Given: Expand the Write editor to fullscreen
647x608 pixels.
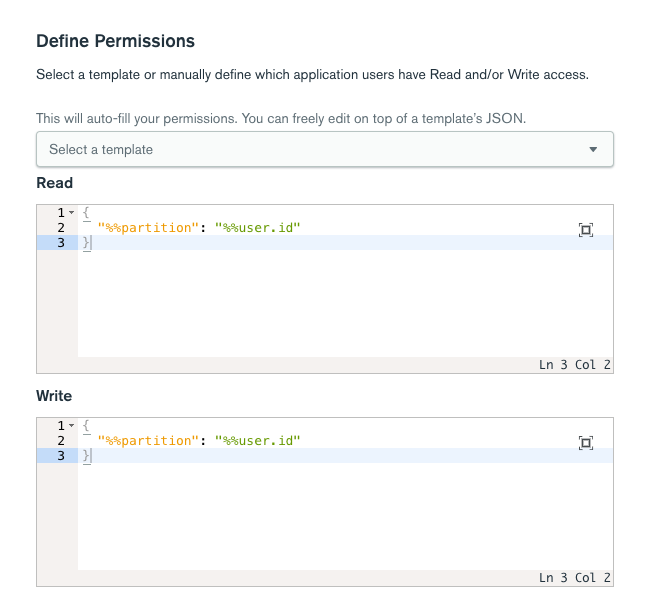Looking at the screenshot, I should point(586,443).
